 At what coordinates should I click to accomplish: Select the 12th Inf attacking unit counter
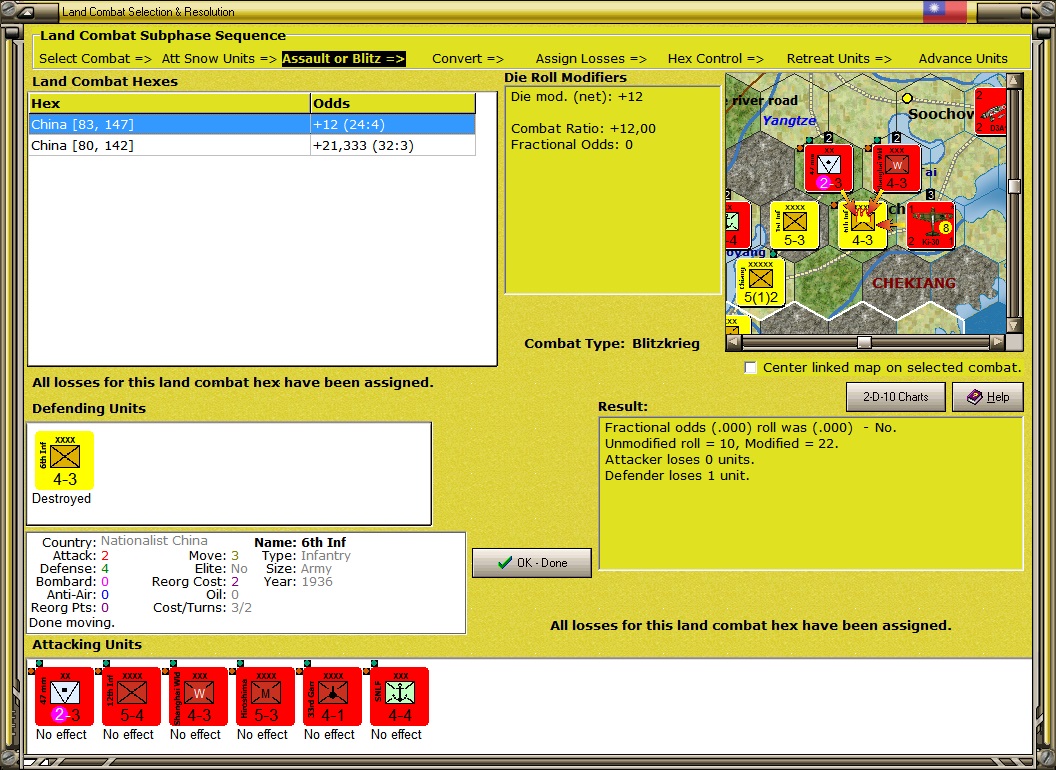point(131,696)
